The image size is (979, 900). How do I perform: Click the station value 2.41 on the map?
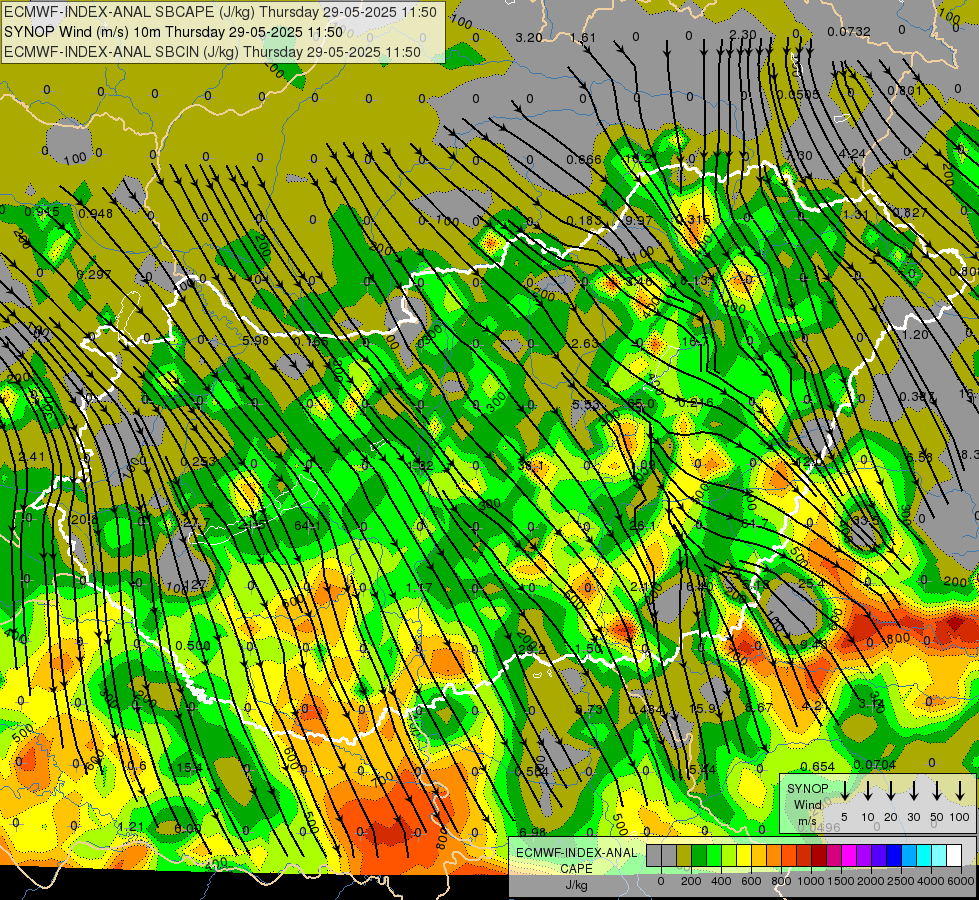(x=32, y=457)
